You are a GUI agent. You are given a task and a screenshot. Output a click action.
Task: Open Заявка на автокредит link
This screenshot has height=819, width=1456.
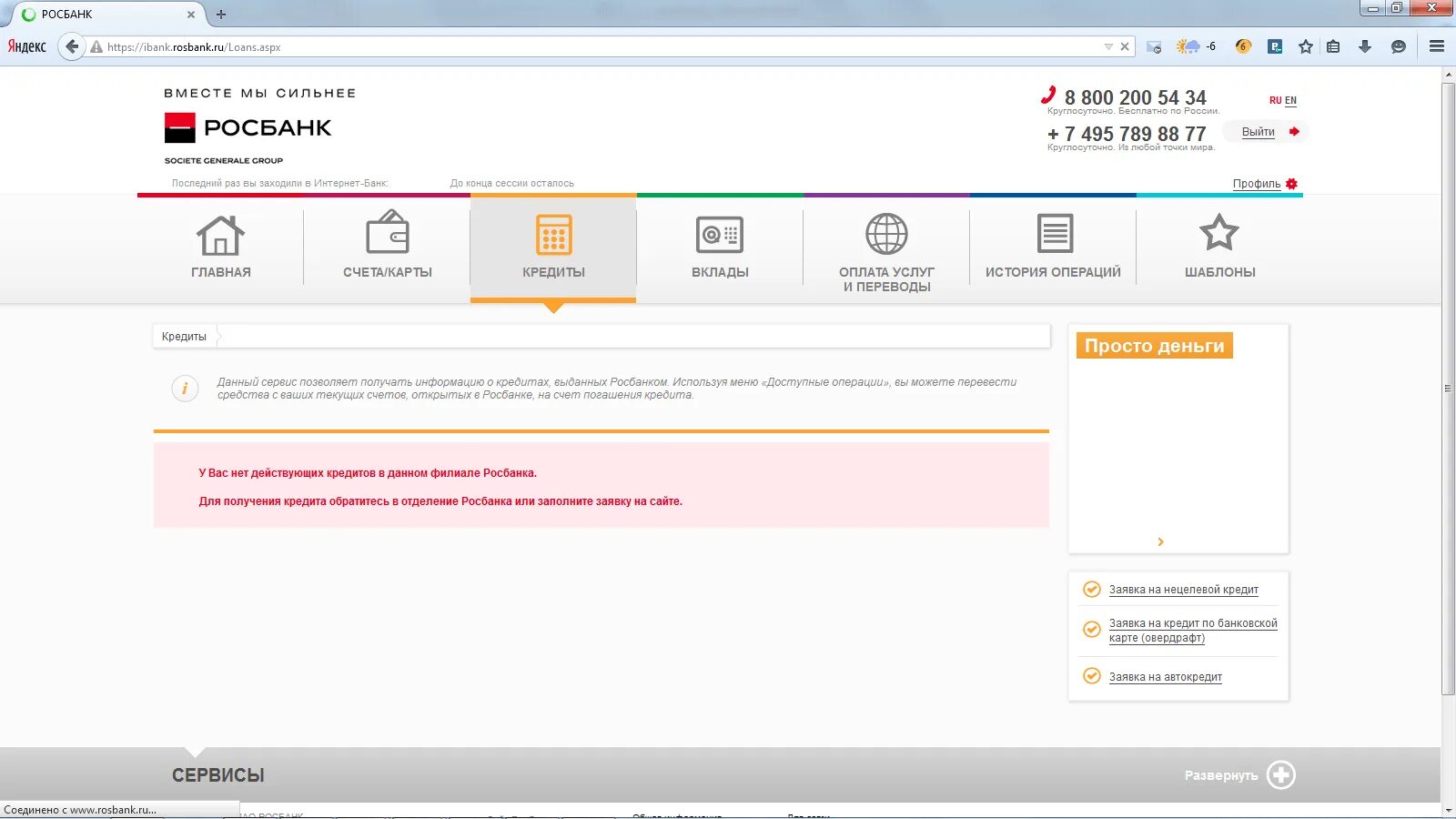(1165, 677)
